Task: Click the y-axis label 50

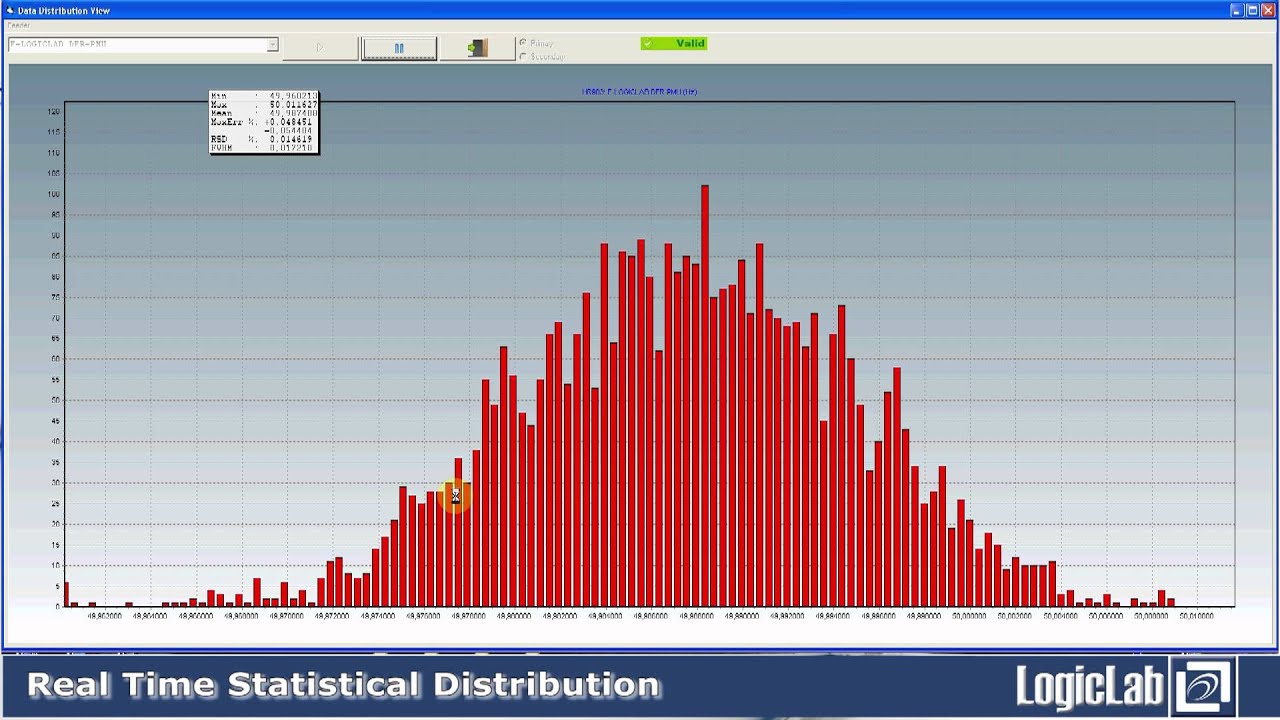Action: point(55,400)
